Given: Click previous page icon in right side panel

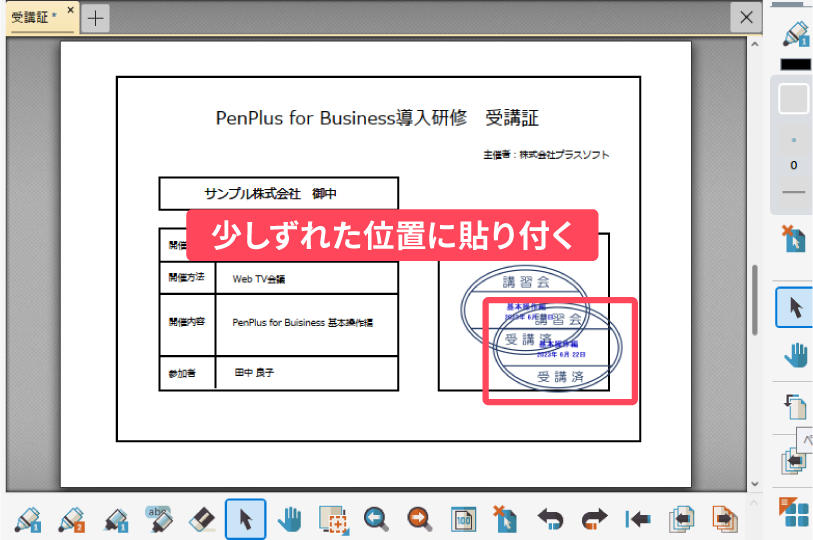Looking at the screenshot, I should pyautogui.click(x=795, y=460).
